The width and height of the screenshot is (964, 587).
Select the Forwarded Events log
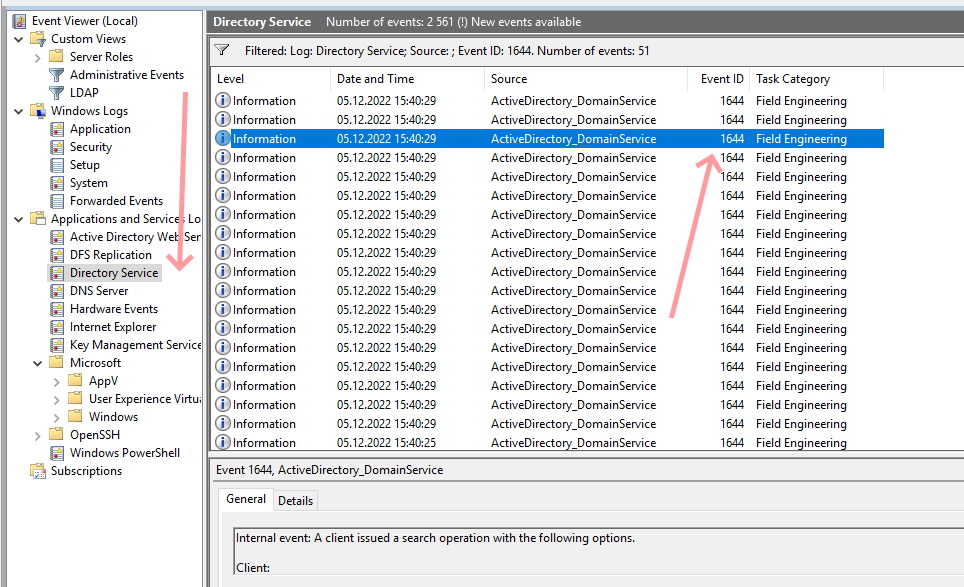116,201
